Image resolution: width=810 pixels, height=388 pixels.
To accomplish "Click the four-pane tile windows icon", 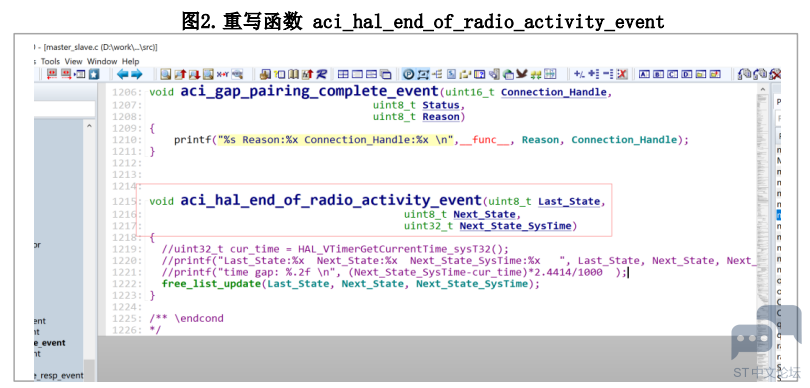I will [x=343, y=74].
